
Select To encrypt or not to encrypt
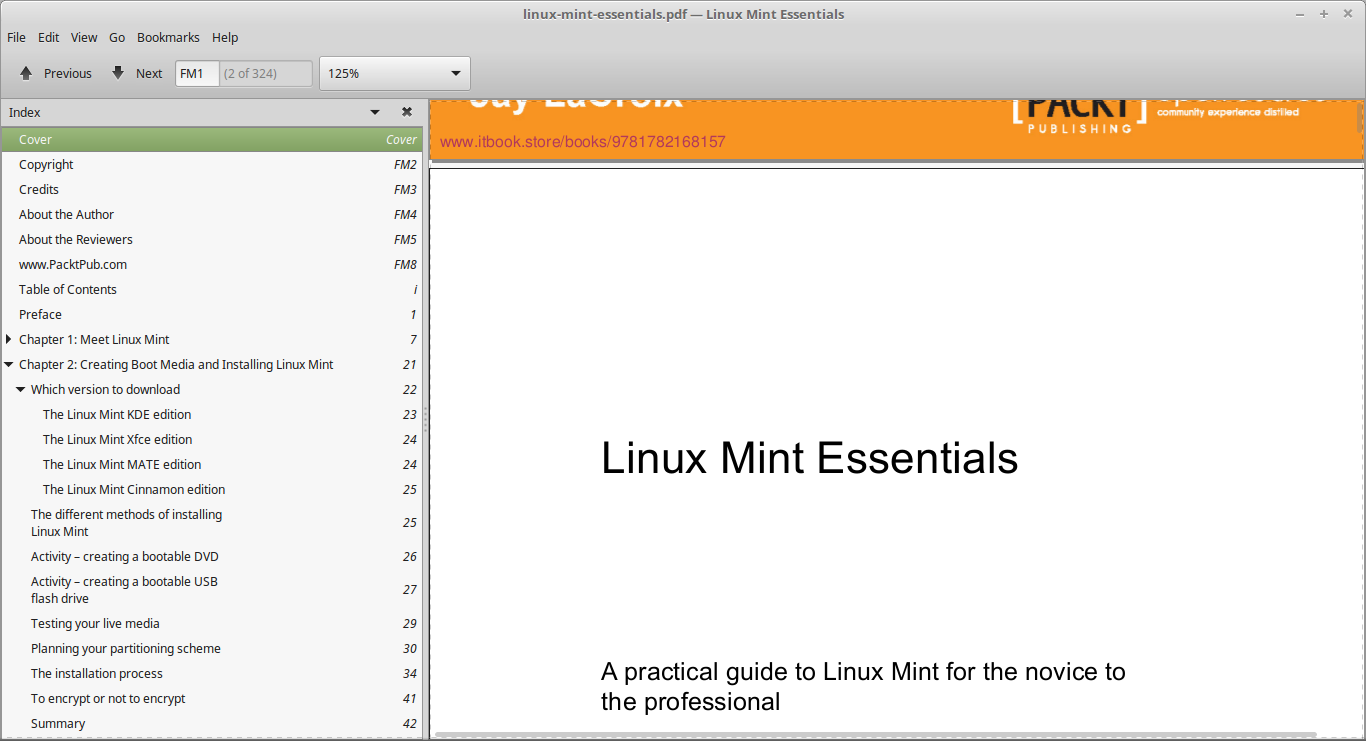[x=212, y=698]
